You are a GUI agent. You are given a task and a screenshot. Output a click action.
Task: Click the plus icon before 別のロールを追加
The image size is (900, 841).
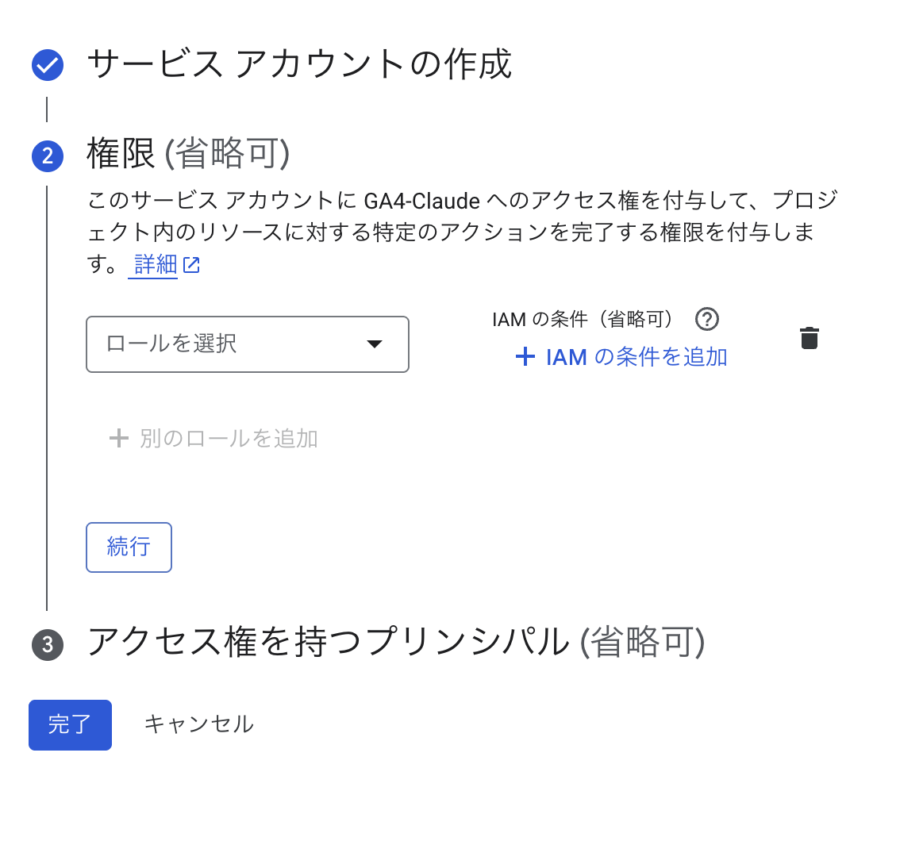[x=119, y=438]
